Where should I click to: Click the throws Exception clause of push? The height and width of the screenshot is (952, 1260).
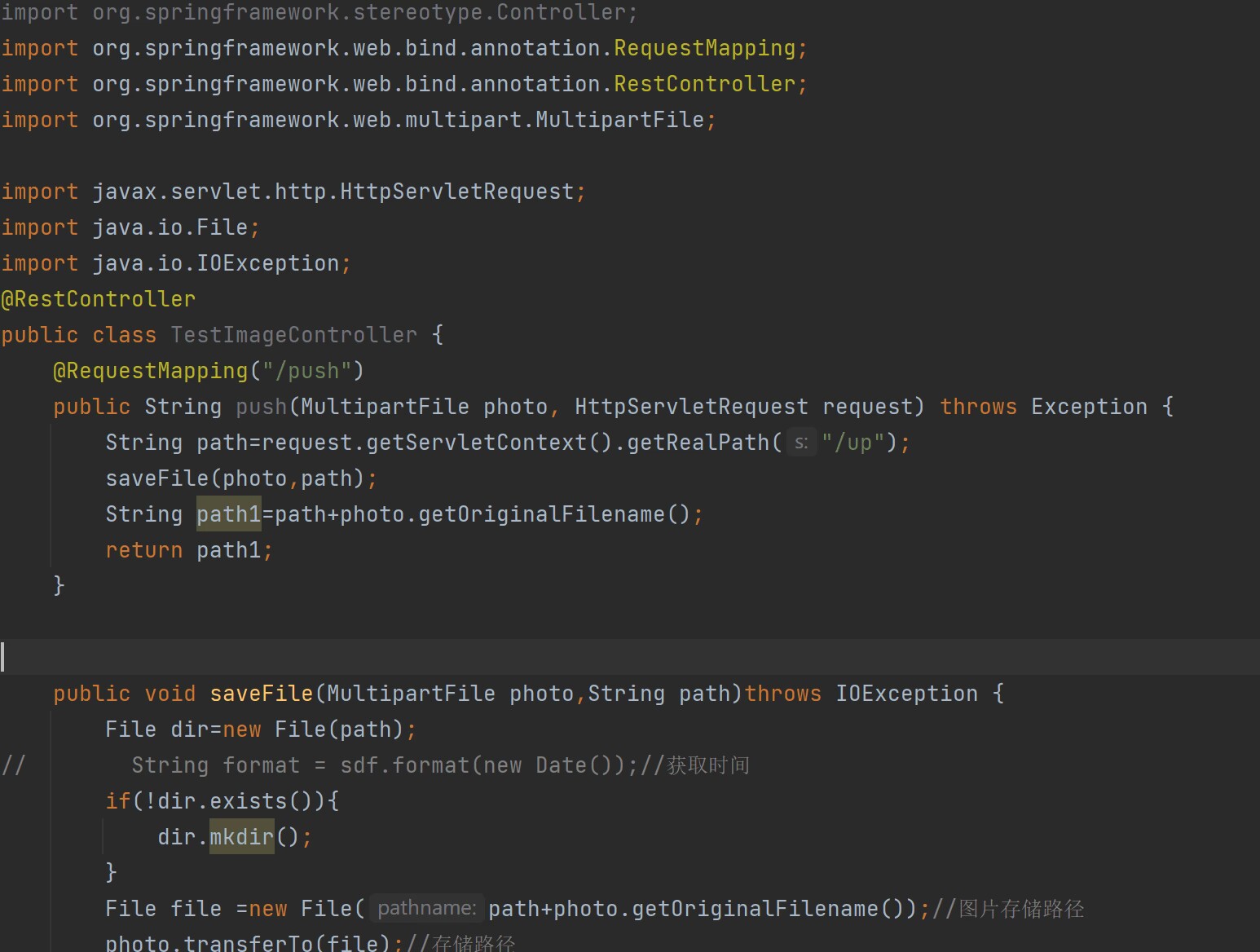[x=1044, y=407]
